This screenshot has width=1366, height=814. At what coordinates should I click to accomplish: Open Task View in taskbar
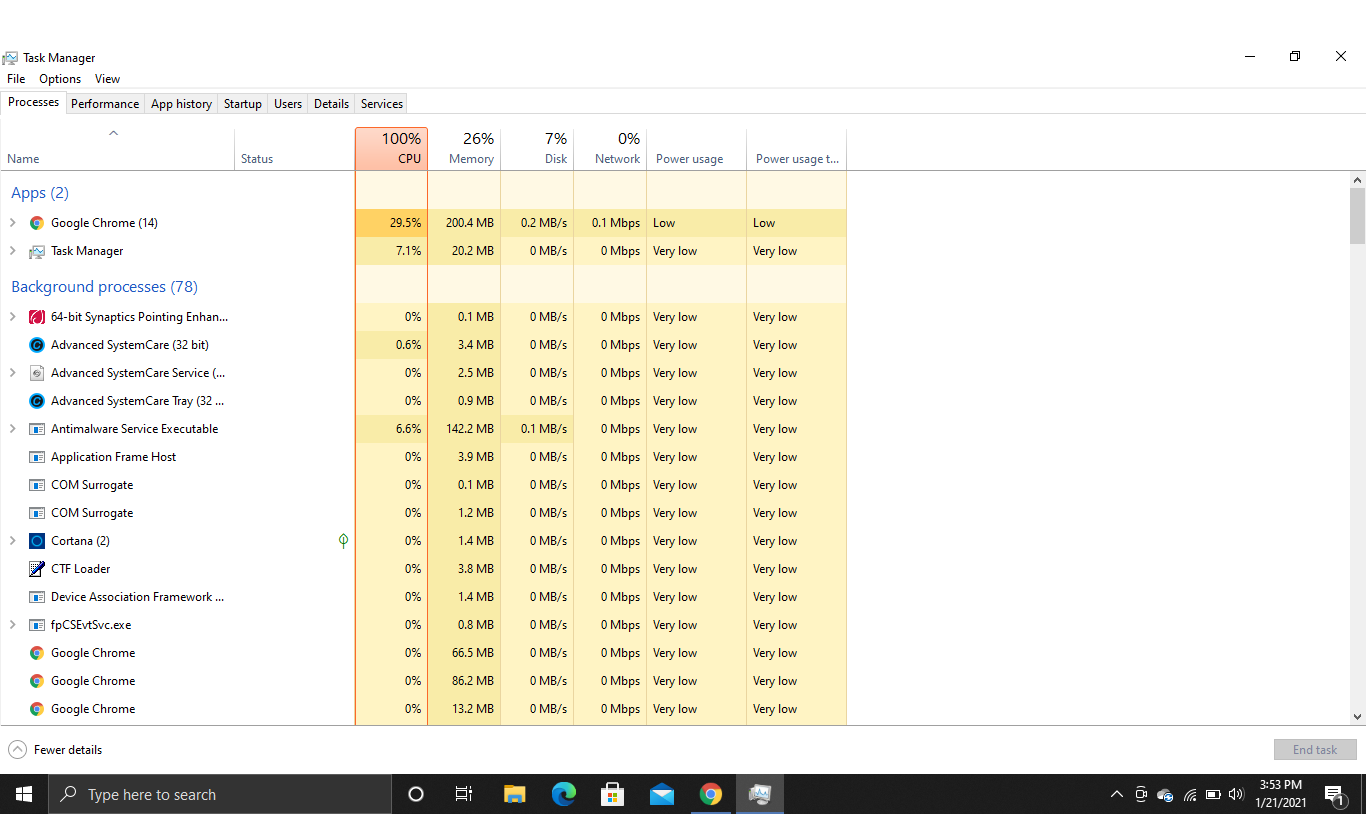pyautogui.click(x=464, y=794)
